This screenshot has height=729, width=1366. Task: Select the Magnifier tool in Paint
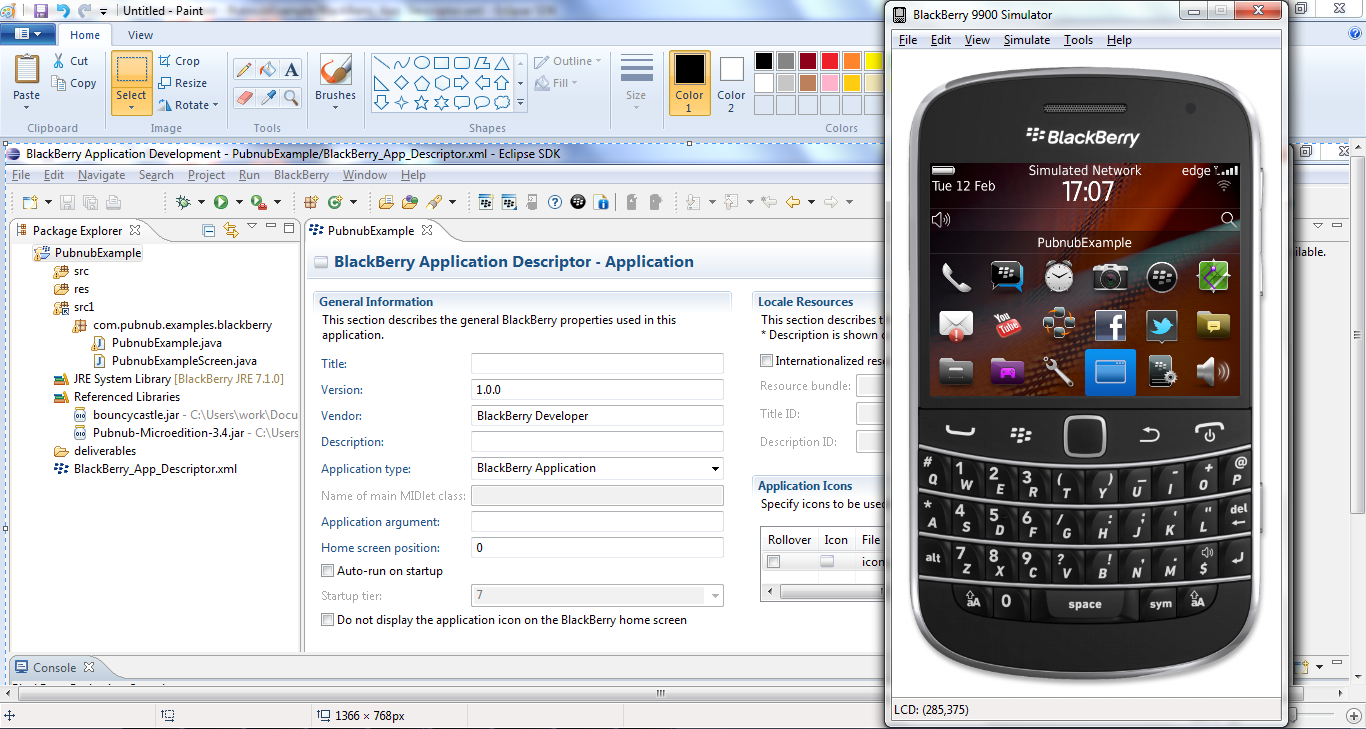[291, 97]
